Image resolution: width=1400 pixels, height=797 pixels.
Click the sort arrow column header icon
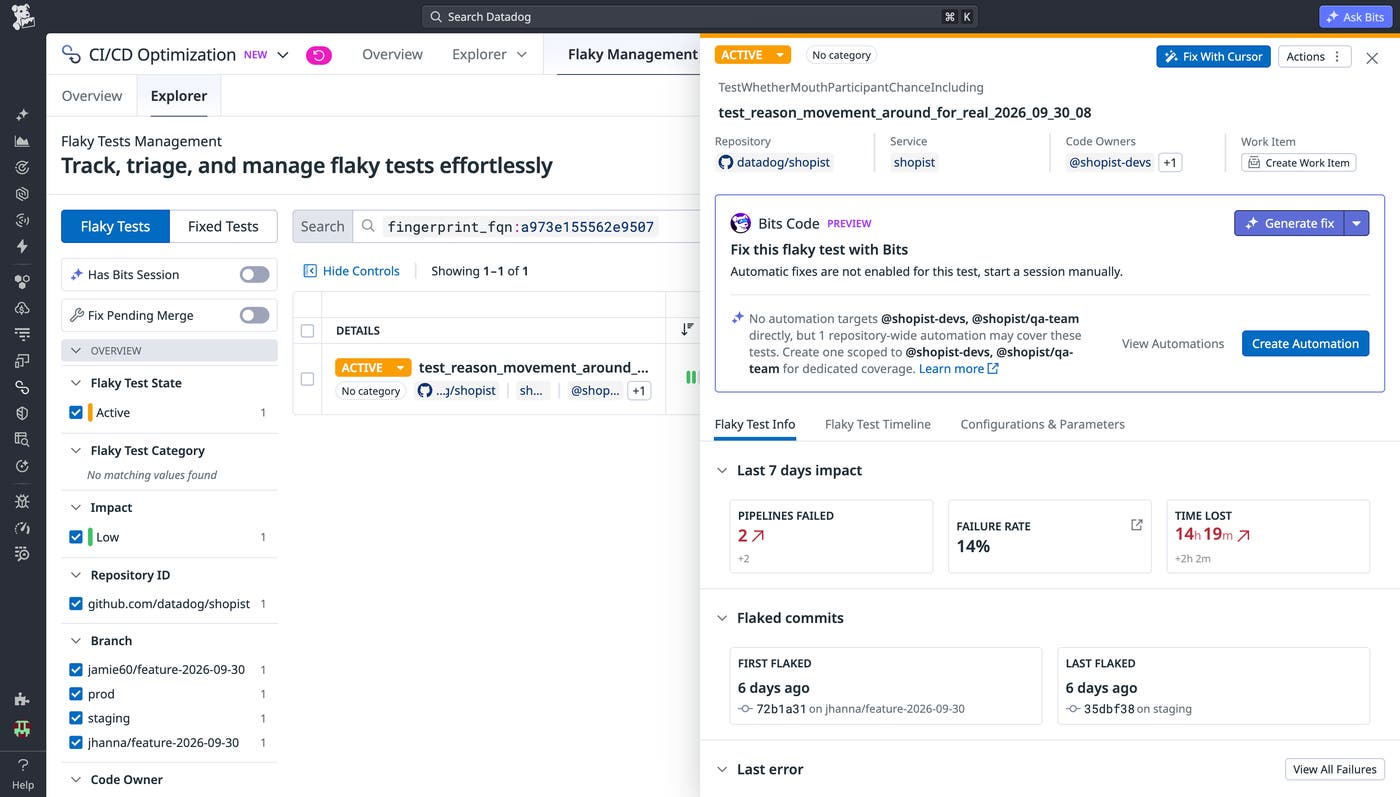point(687,329)
